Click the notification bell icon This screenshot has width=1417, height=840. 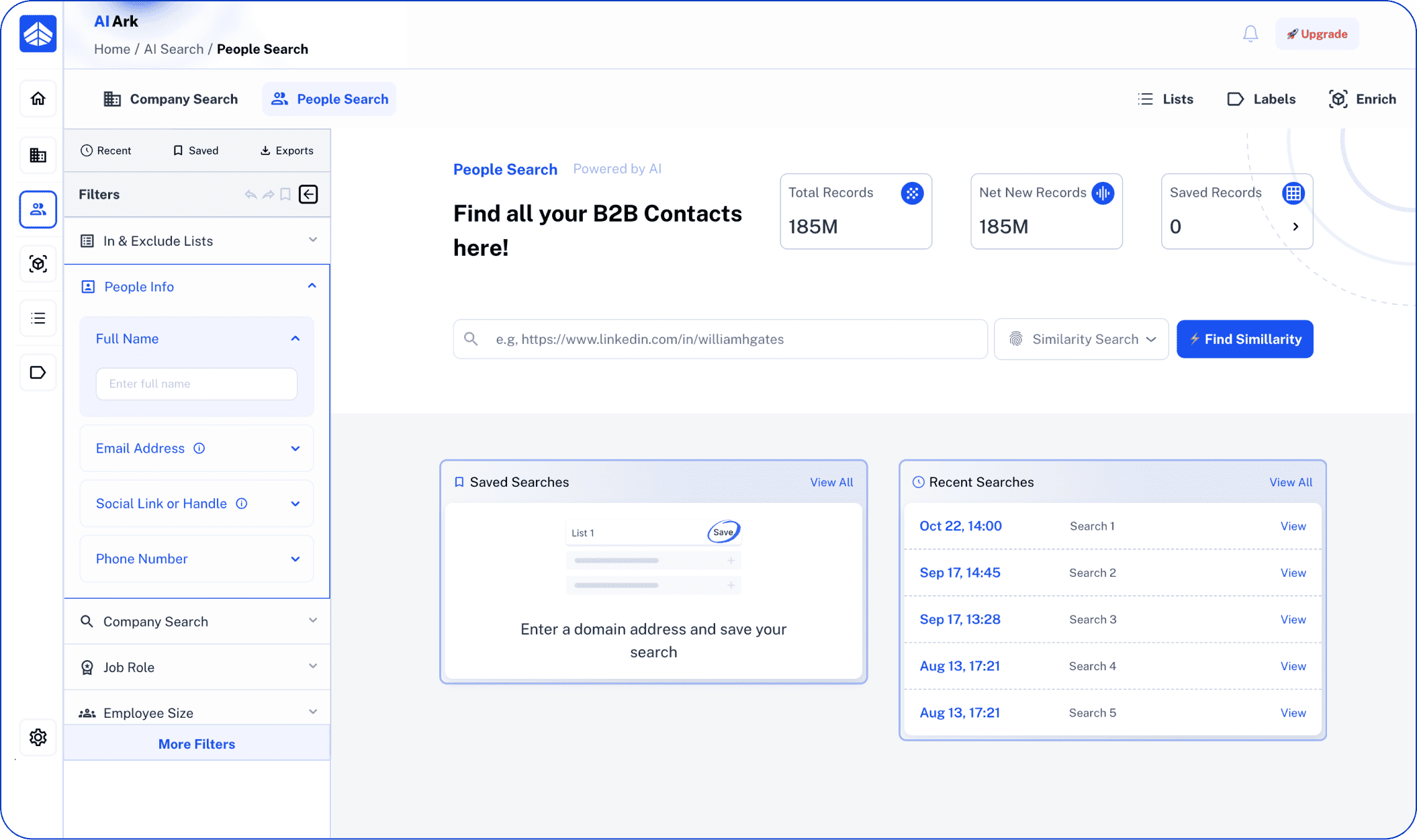point(1250,34)
